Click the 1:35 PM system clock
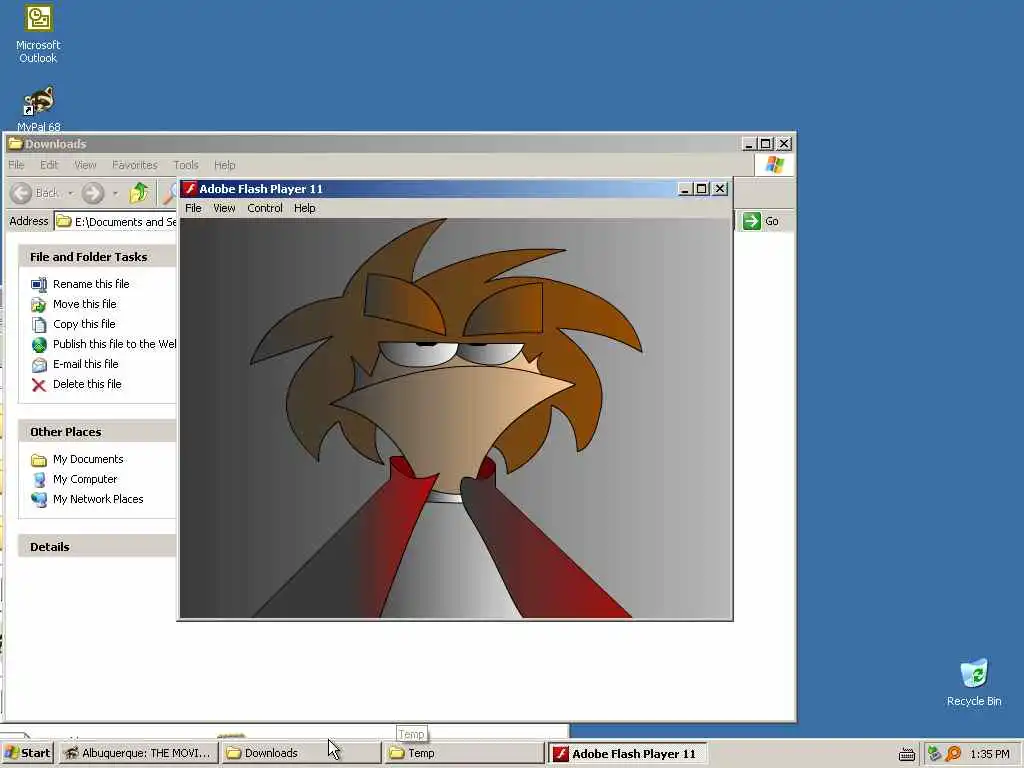 pos(989,754)
